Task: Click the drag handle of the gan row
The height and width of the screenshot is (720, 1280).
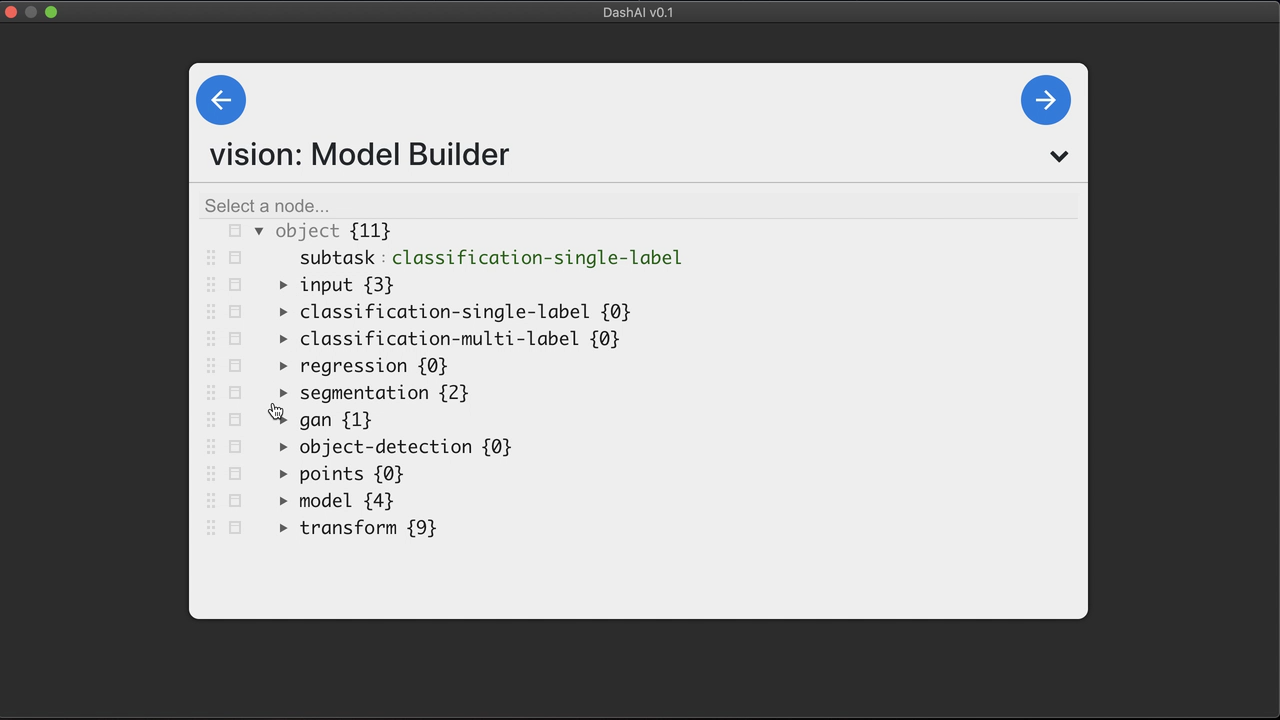Action: coord(211,420)
